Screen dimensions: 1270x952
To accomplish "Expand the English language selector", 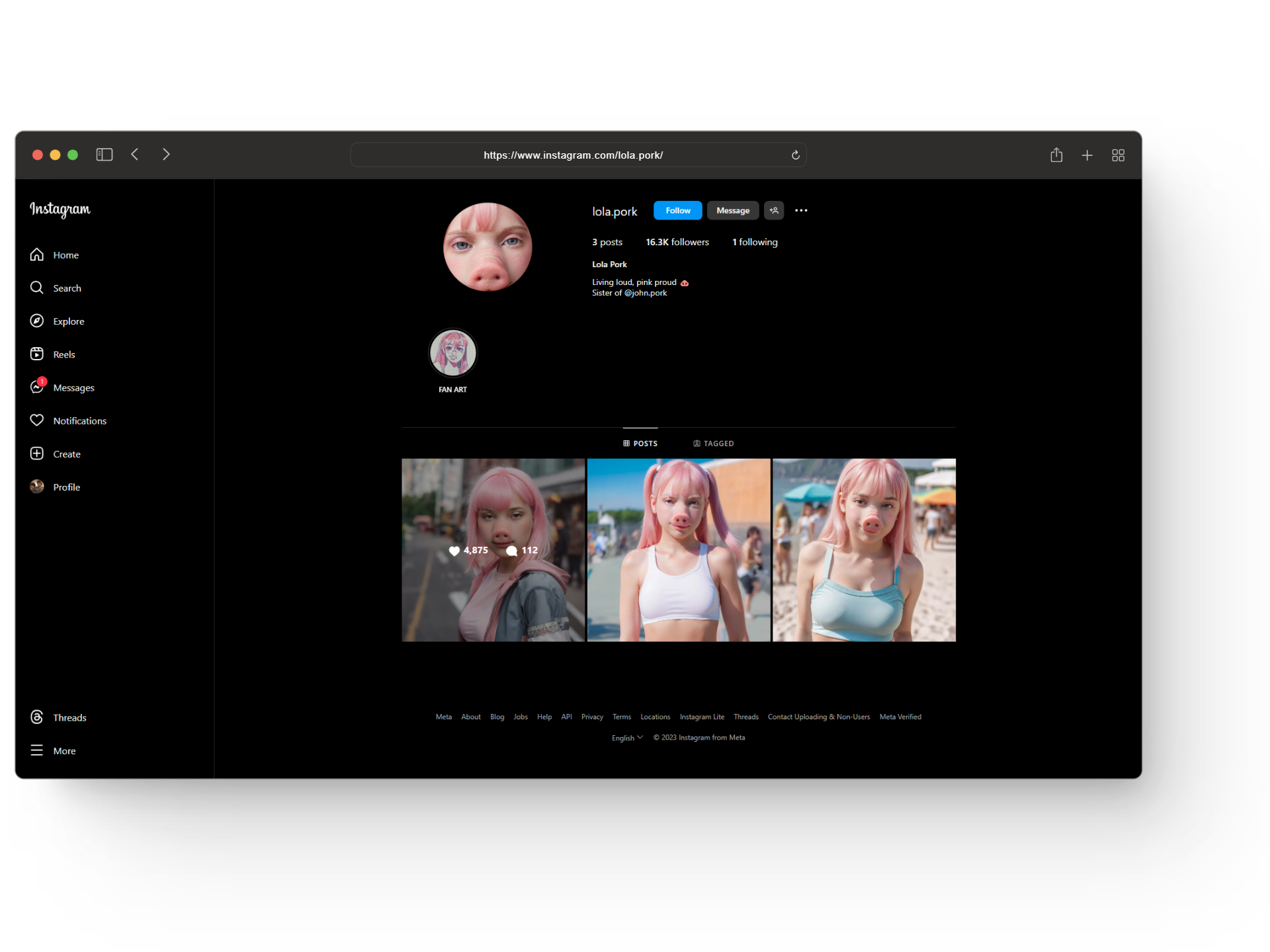I will click(x=627, y=738).
